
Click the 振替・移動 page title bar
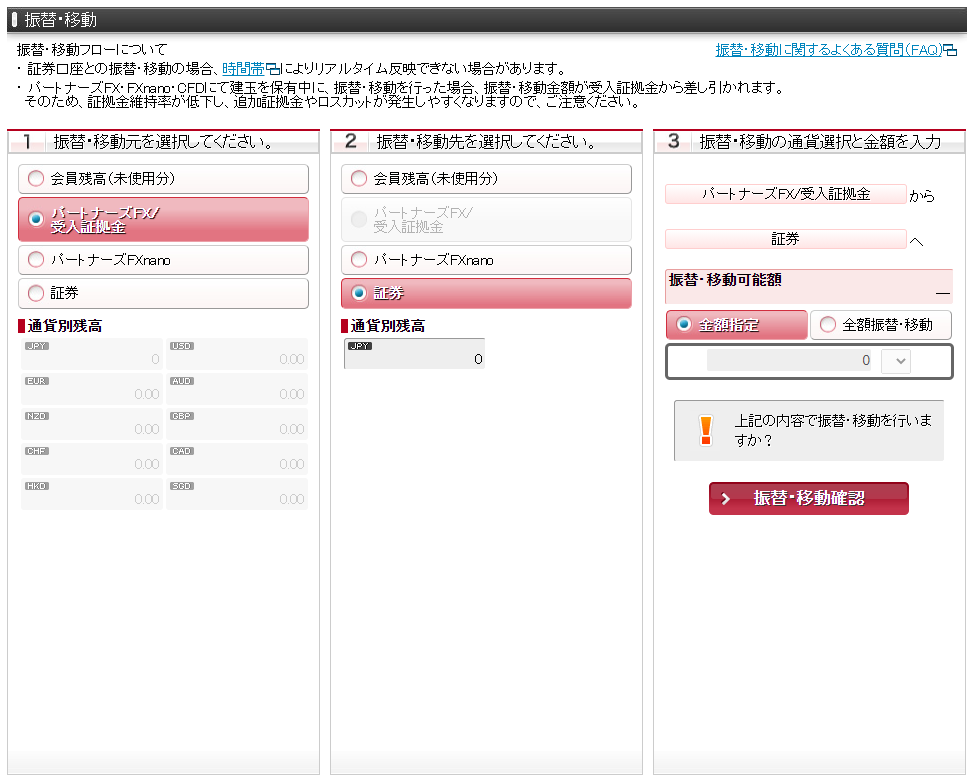click(487, 20)
